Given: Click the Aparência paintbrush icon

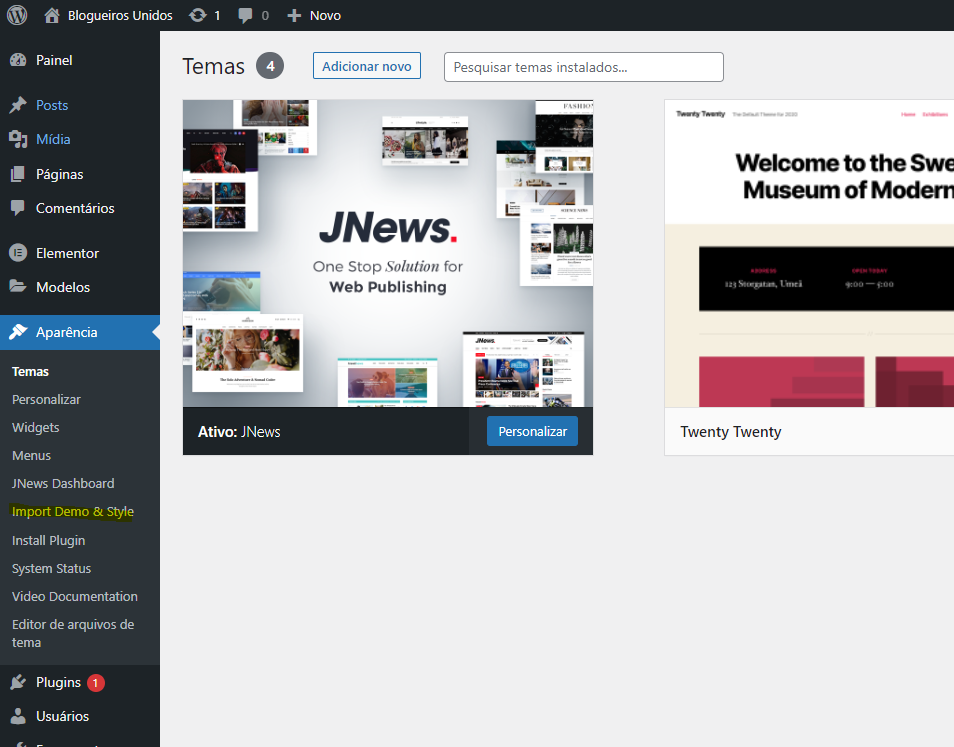Looking at the screenshot, I should 18,332.
